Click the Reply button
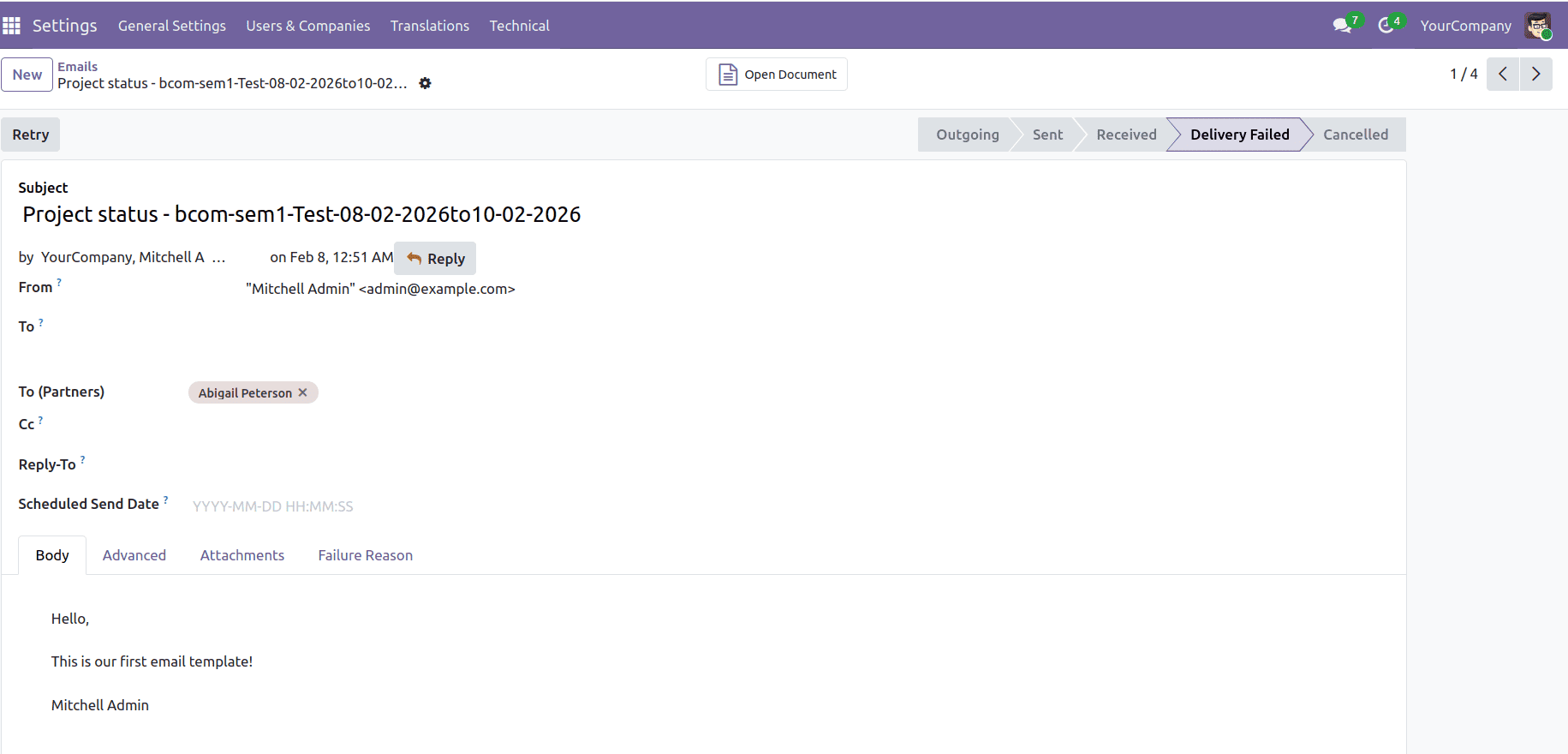Image resolution: width=1568 pixels, height=754 pixels. coord(435,259)
